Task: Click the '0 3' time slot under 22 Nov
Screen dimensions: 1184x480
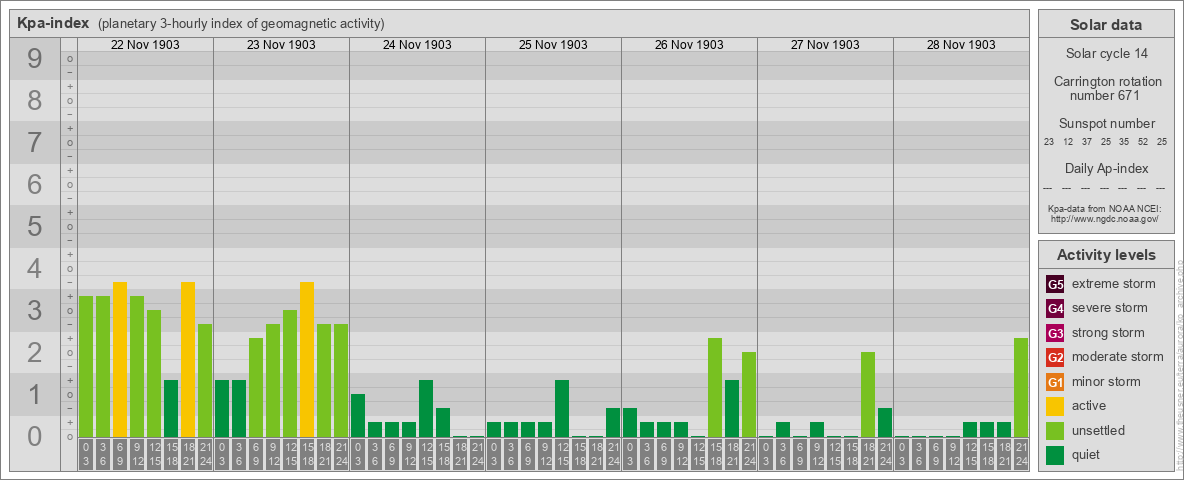Action: coord(86,454)
